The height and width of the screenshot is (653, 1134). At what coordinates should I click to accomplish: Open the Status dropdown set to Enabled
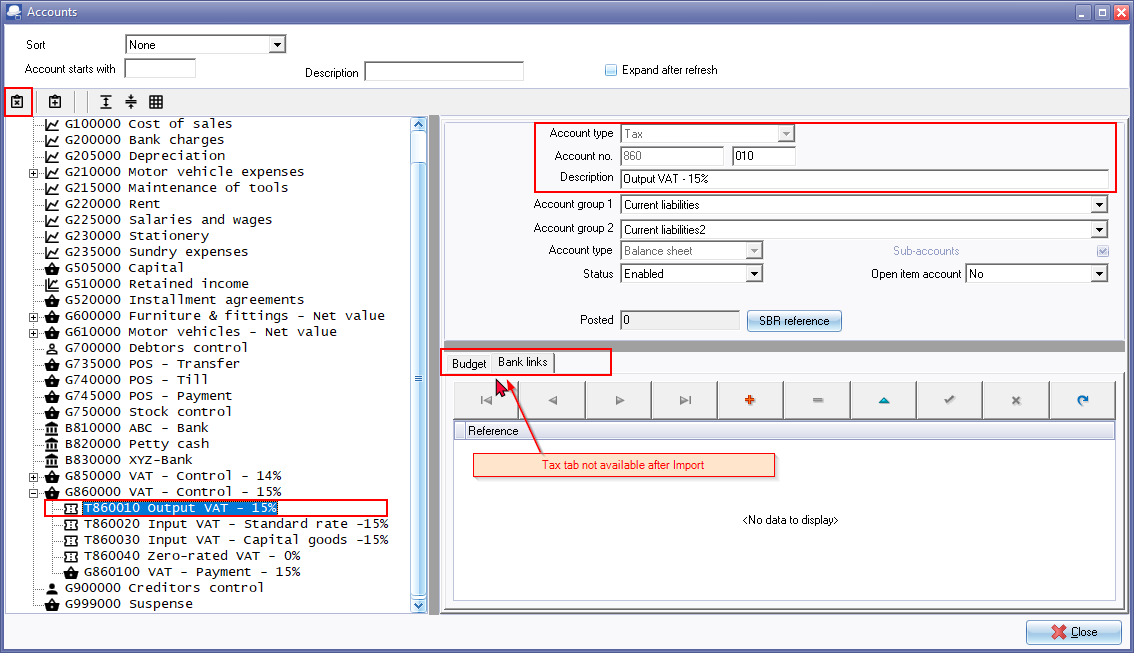pos(754,274)
